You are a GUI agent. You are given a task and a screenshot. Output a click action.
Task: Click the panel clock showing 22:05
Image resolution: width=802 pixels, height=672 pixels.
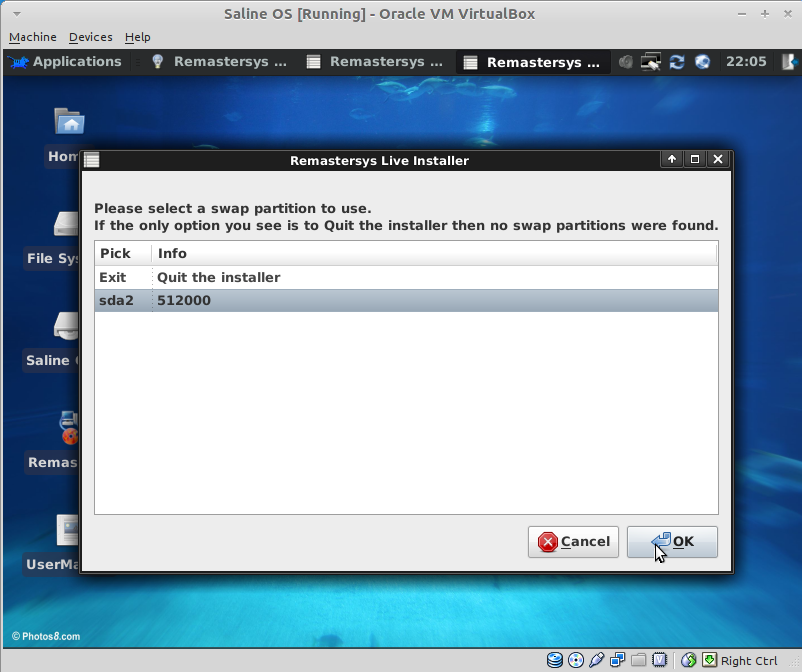(746, 62)
